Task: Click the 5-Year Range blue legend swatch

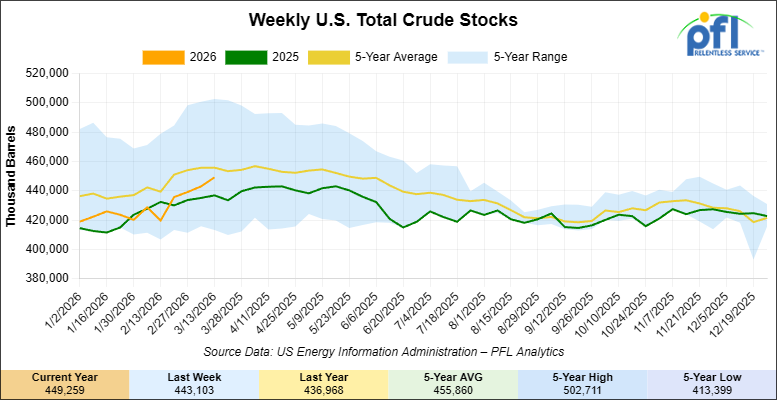Action: (466, 57)
